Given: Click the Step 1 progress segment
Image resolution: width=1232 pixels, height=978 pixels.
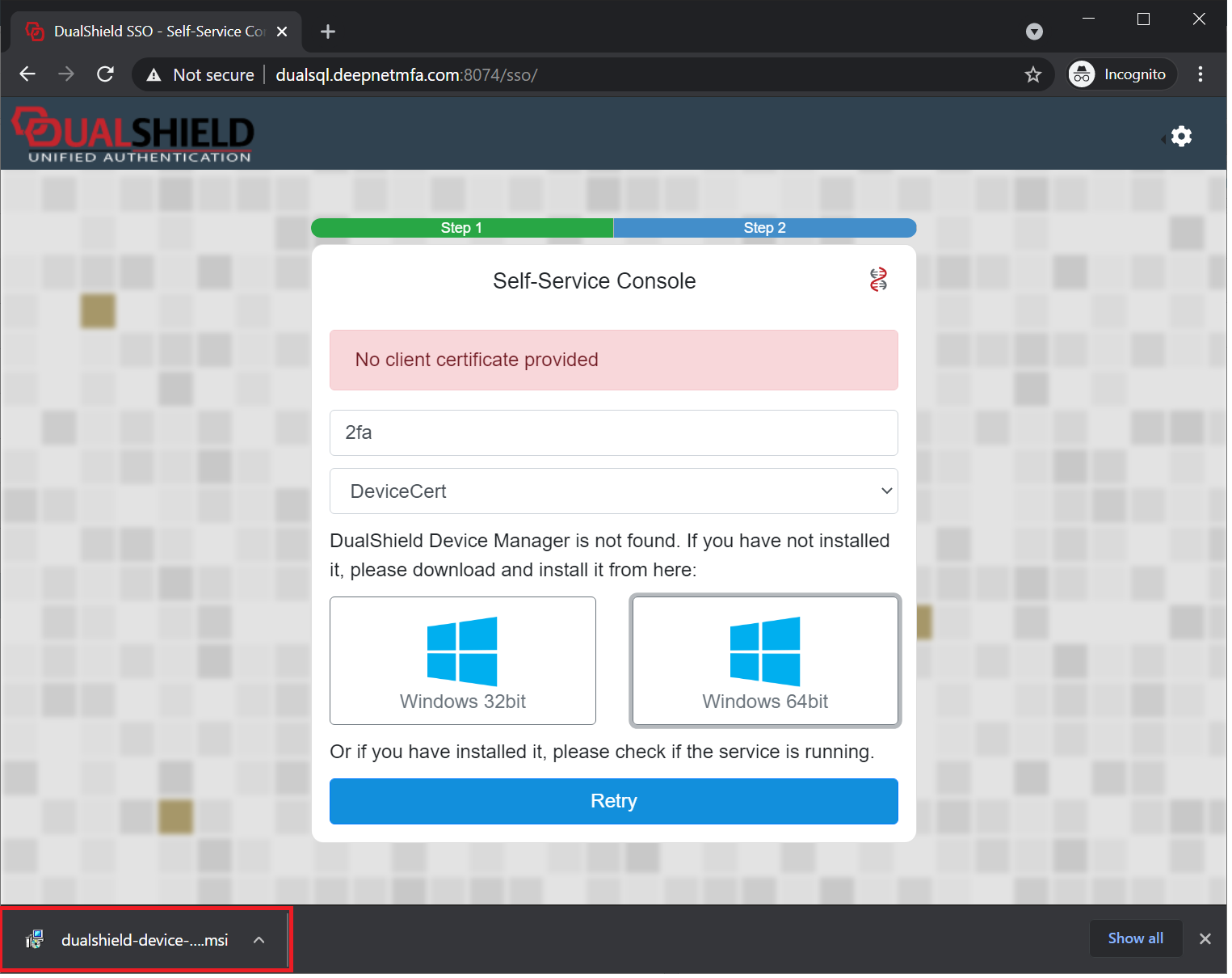Looking at the screenshot, I should (461, 228).
